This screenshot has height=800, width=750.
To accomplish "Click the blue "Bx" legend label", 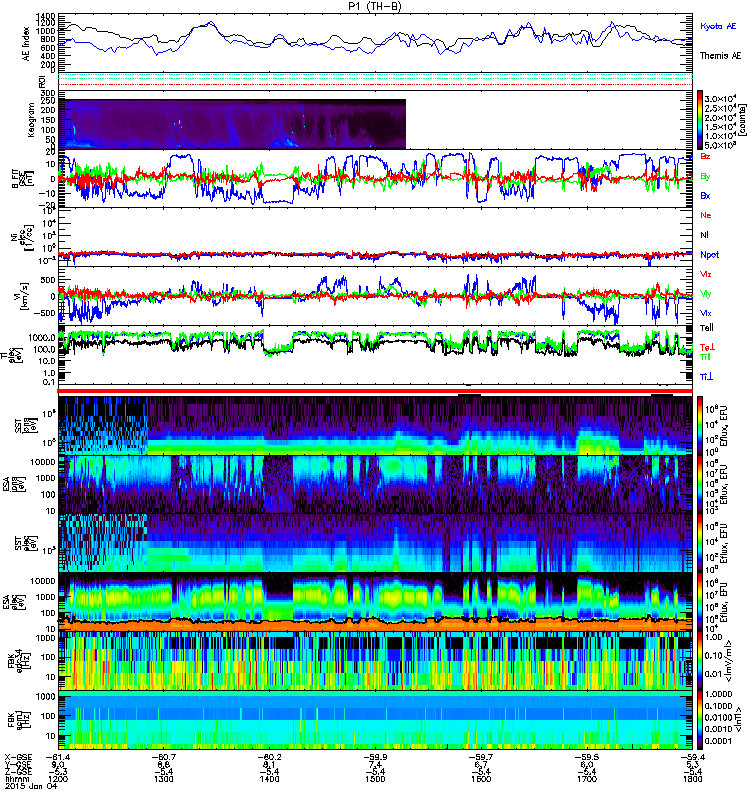I will (x=705, y=195).
